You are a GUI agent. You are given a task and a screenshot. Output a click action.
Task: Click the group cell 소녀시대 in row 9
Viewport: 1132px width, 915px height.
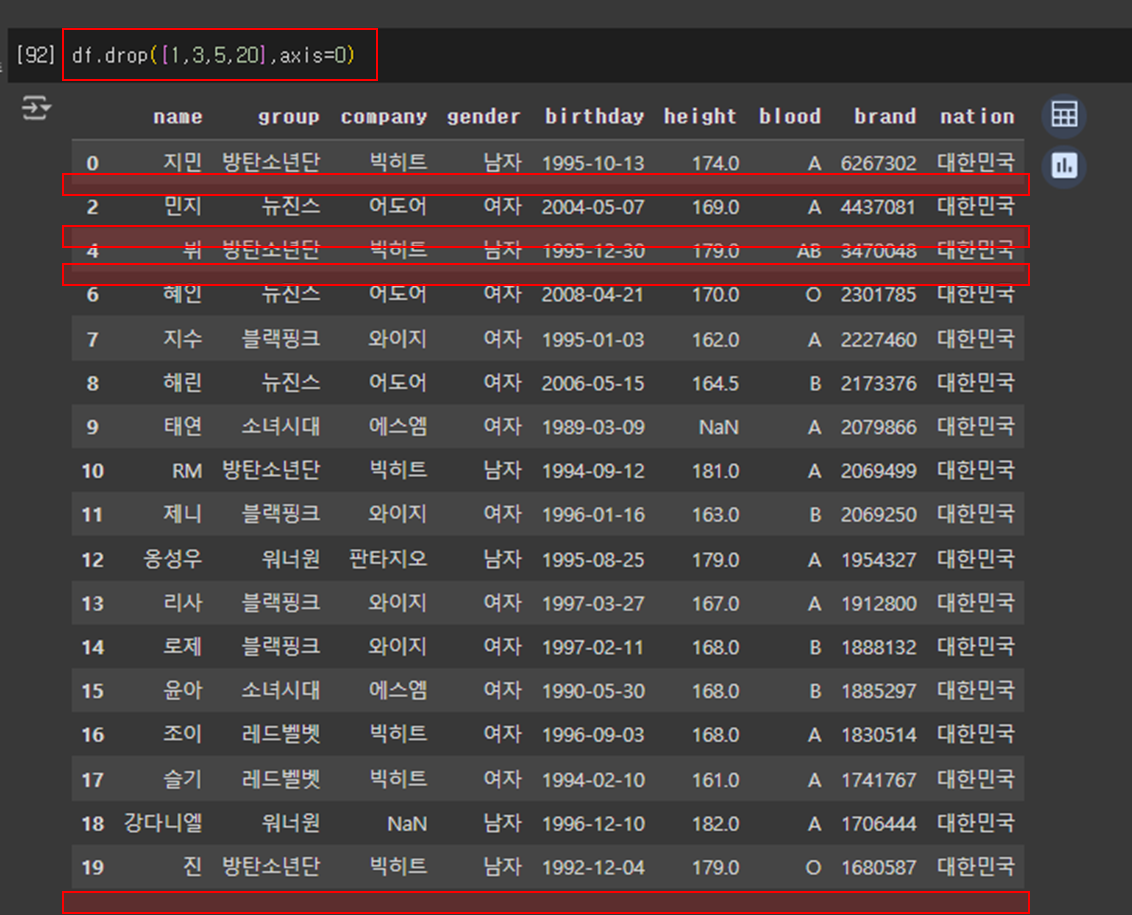coord(281,427)
